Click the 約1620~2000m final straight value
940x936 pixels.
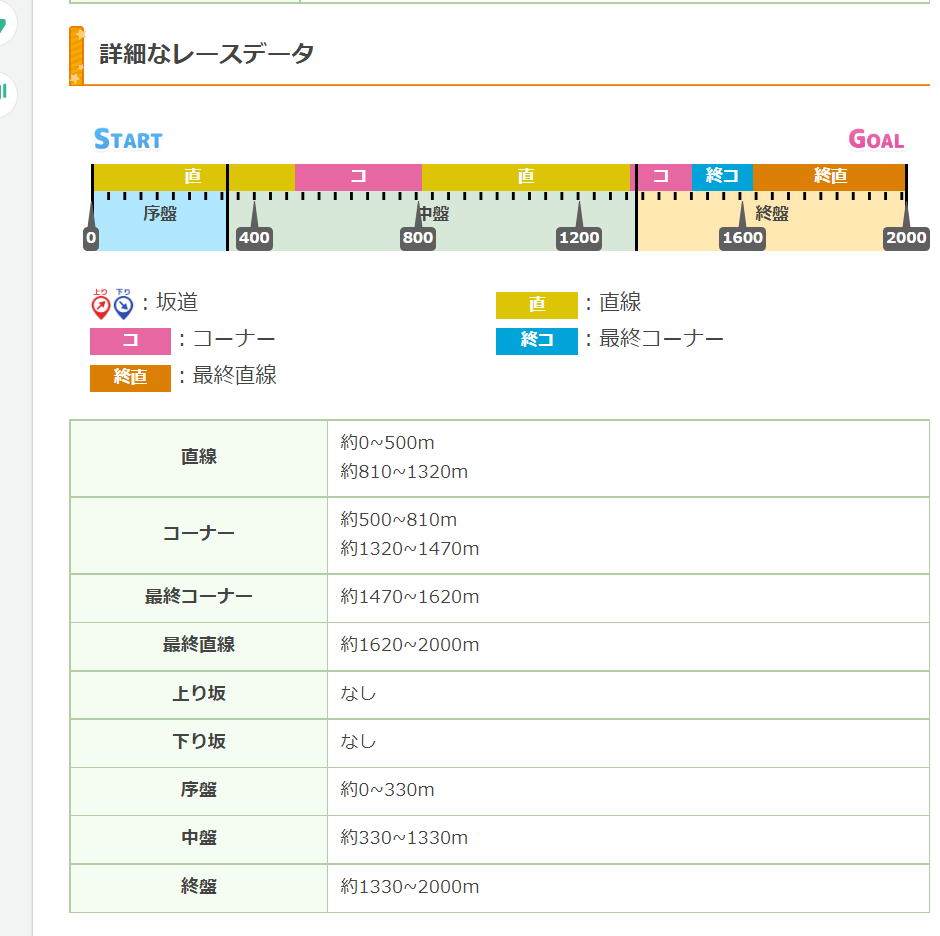[x=410, y=645]
